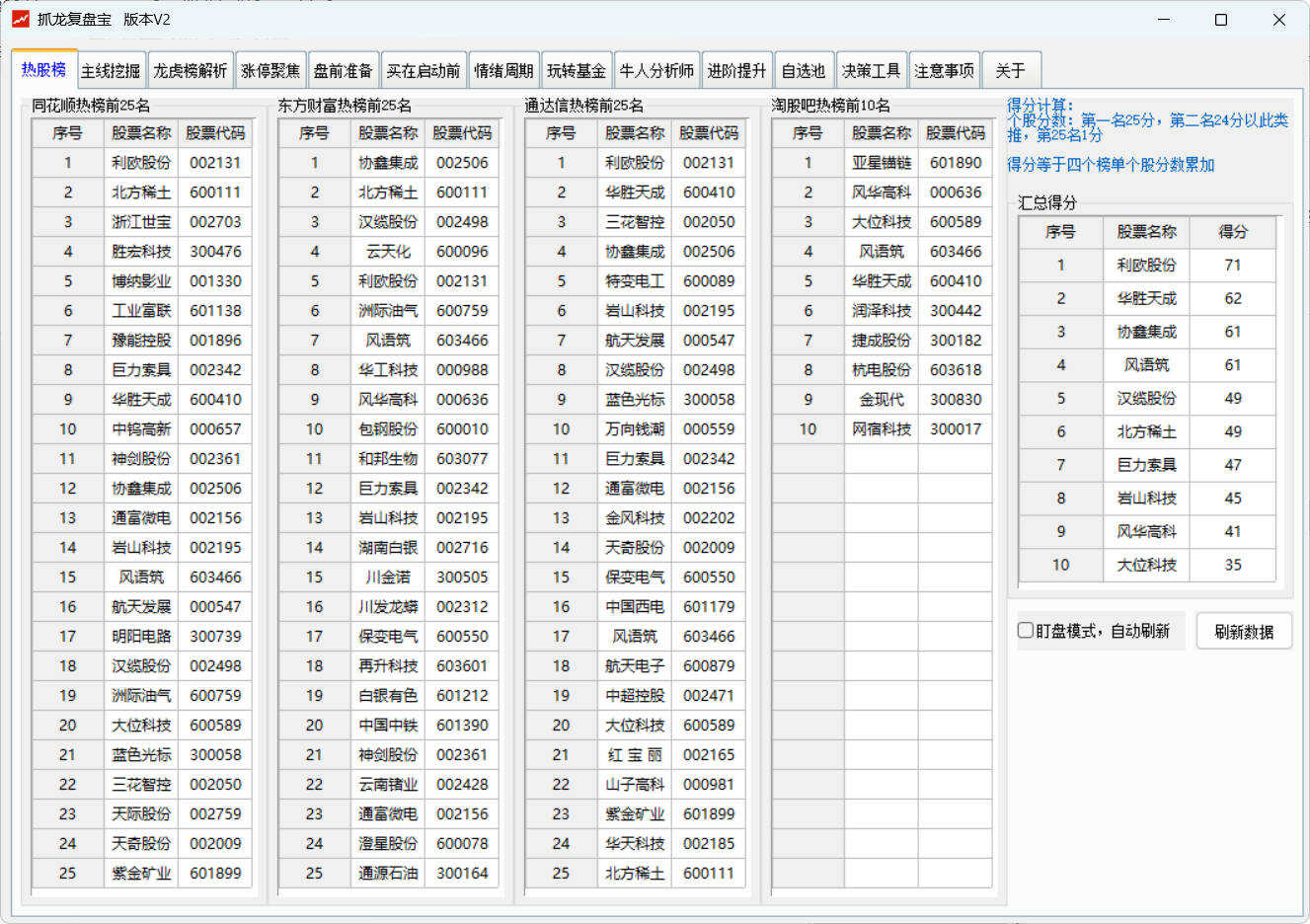
Task: Select 亚星锚链 in the 淘股吧 list
Action: (880, 163)
